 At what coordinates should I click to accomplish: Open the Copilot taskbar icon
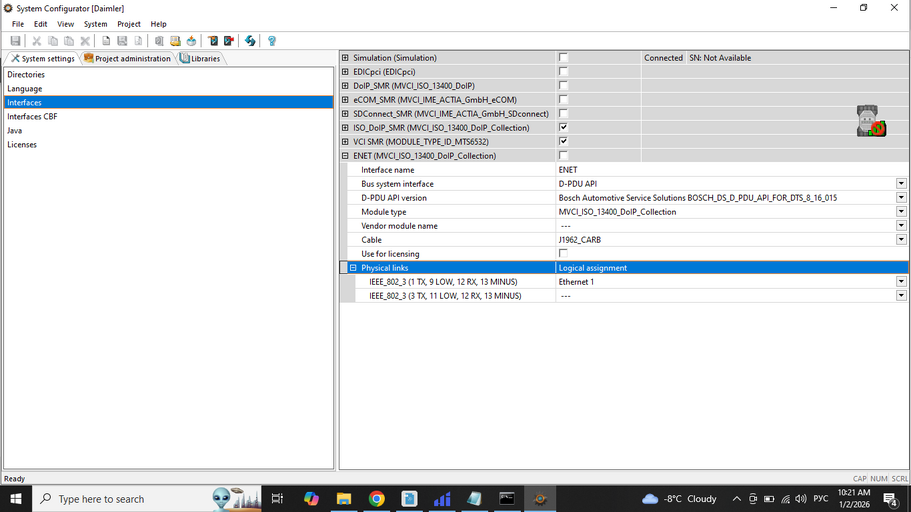tap(311, 499)
